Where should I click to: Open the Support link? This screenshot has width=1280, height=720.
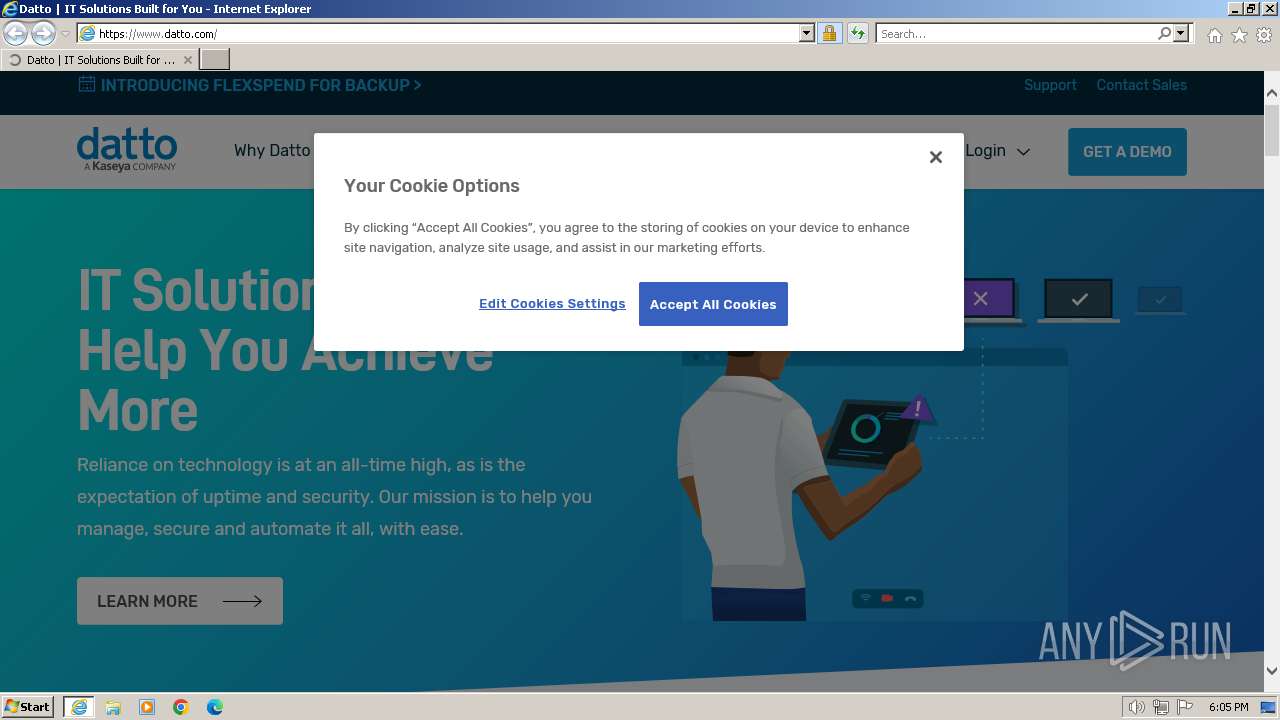[1050, 85]
